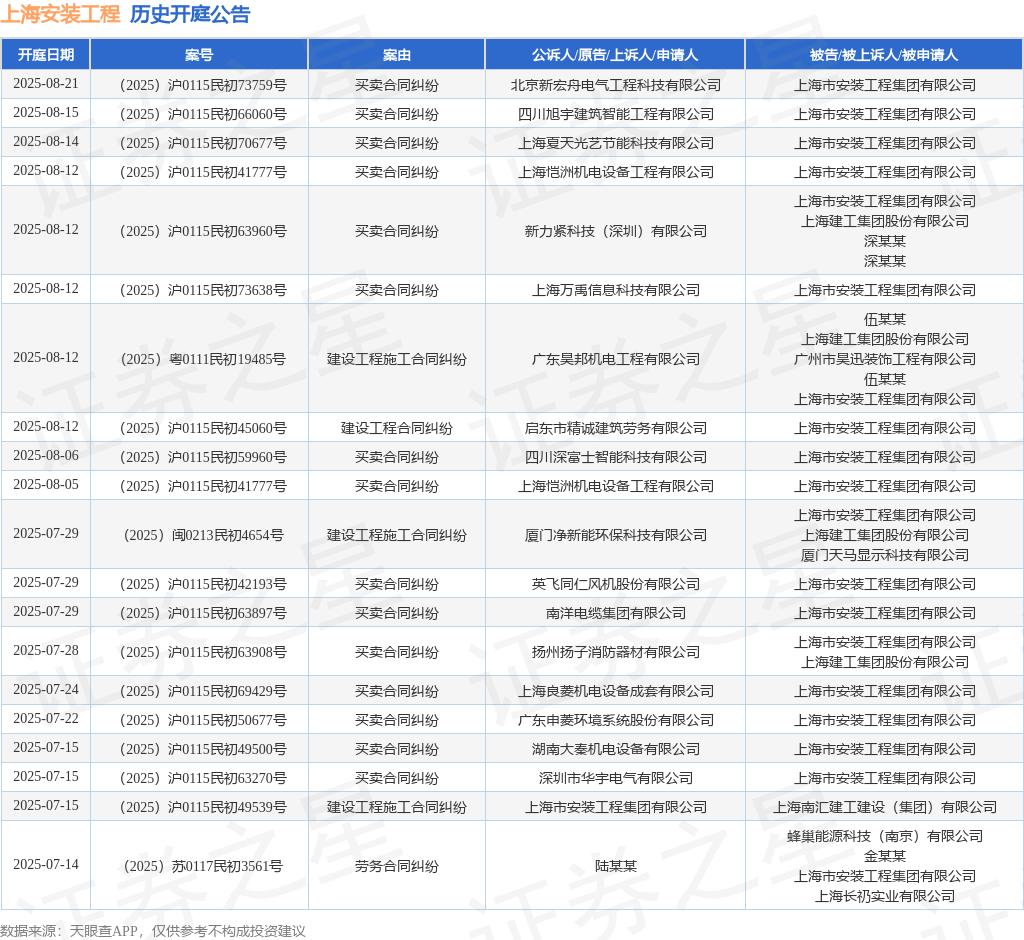
Task: Click defendant 上海南汇建工建设(集团)有限公司
Action: pyautogui.click(x=884, y=807)
